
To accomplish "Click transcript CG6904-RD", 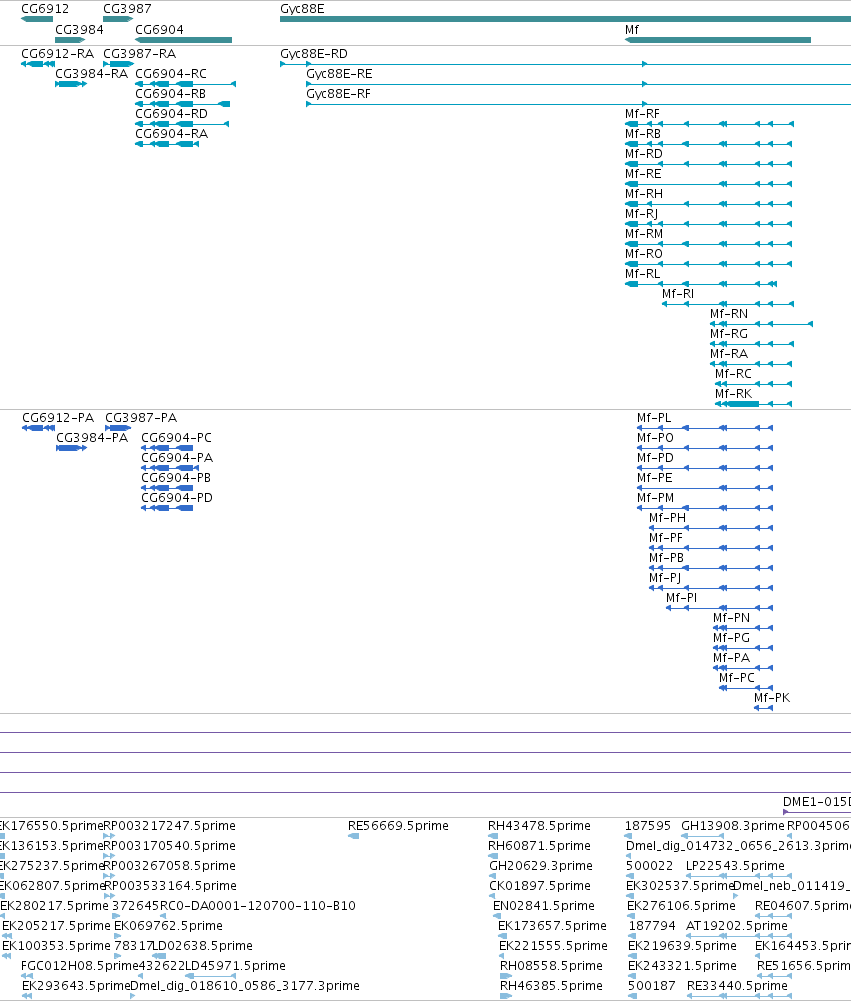I will pyautogui.click(x=171, y=114).
